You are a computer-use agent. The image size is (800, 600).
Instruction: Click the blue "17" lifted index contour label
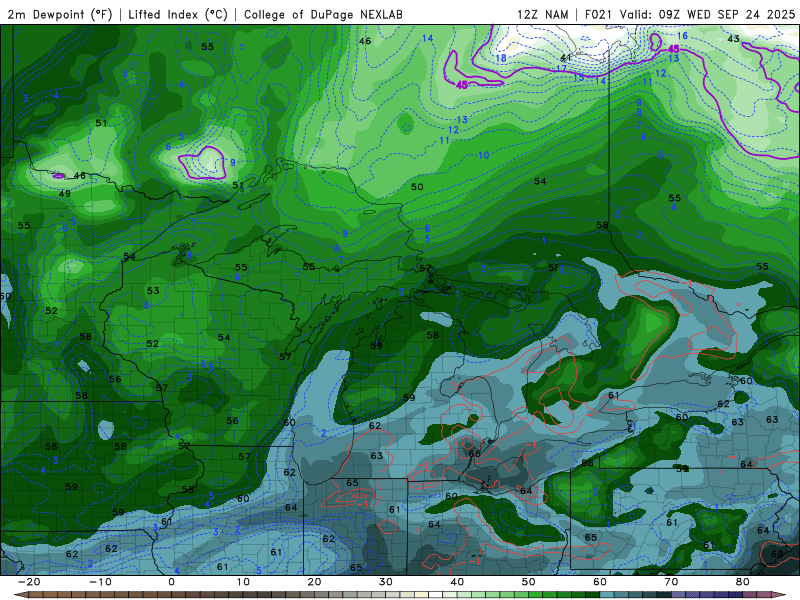[x=561, y=69]
